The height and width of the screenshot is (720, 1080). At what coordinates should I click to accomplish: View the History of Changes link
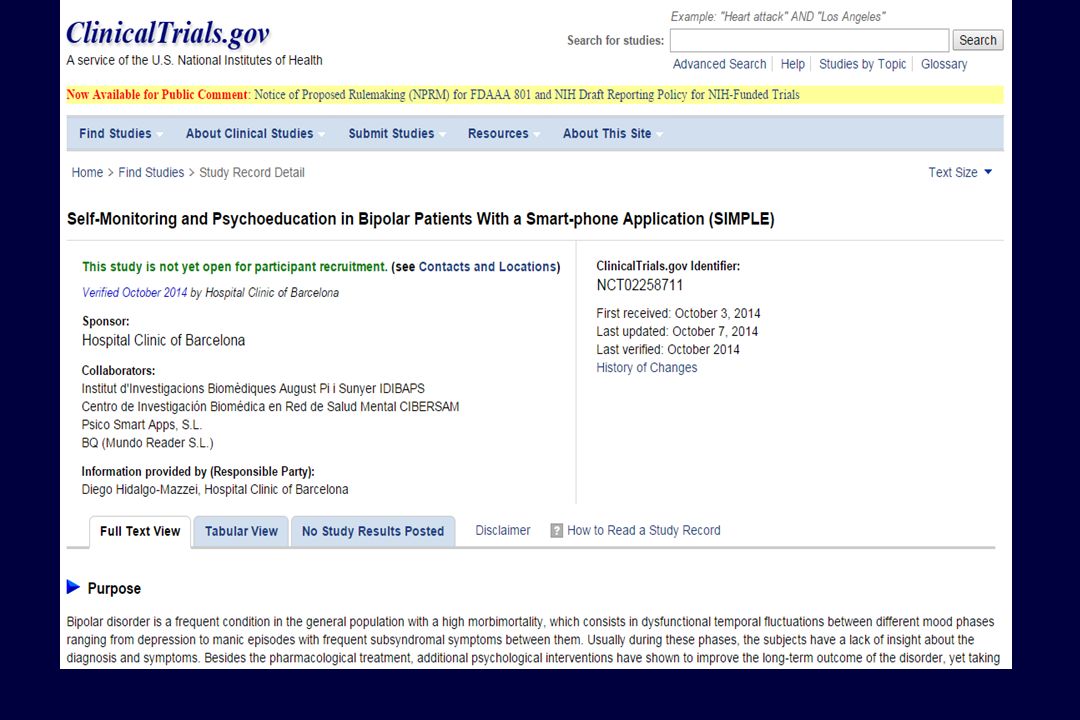pos(647,367)
